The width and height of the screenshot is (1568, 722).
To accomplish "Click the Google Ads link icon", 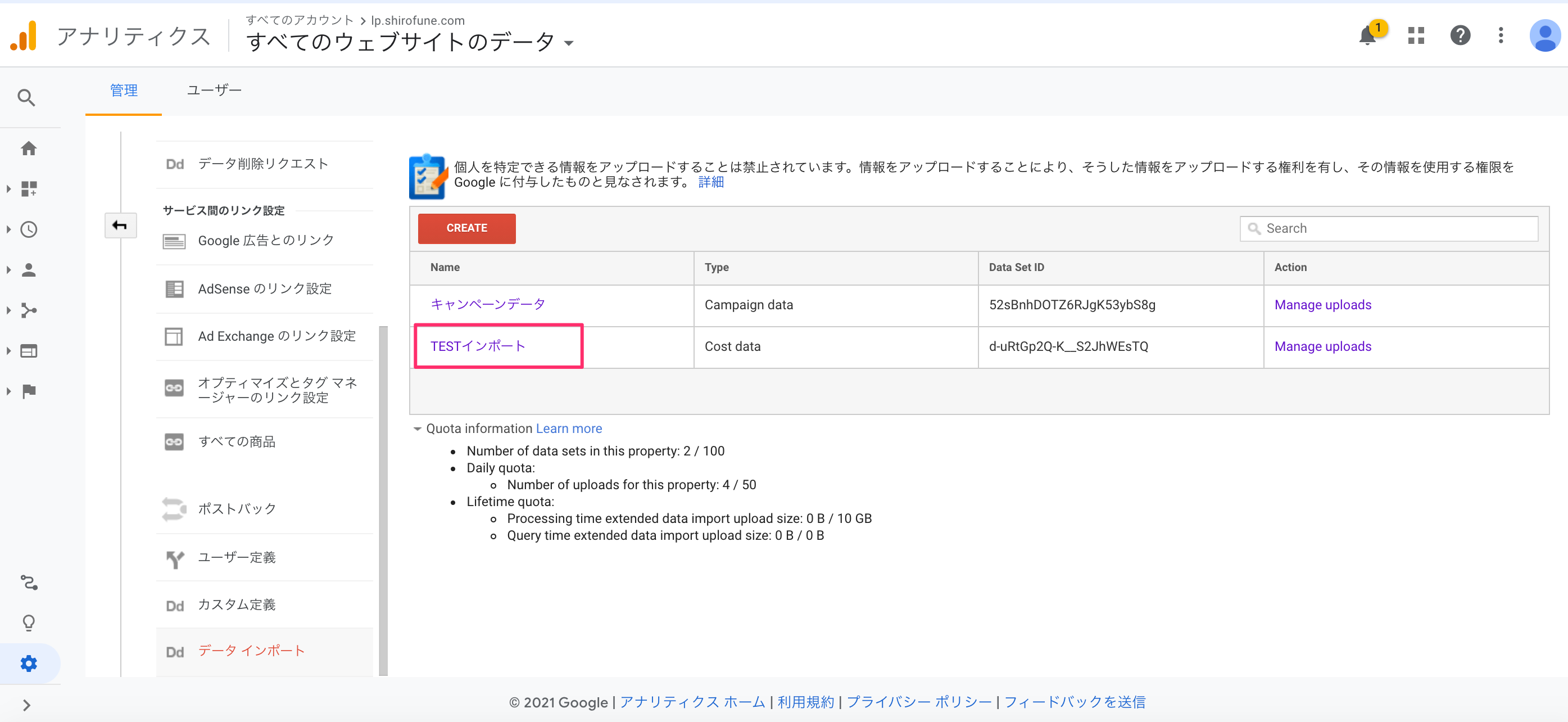I will (x=174, y=242).
